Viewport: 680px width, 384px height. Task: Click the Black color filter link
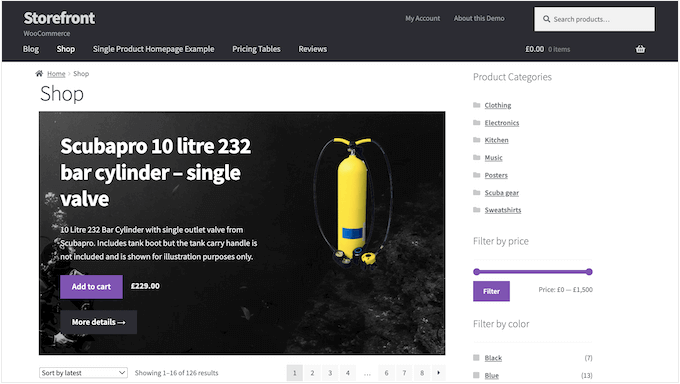click(x=493, y=358)
